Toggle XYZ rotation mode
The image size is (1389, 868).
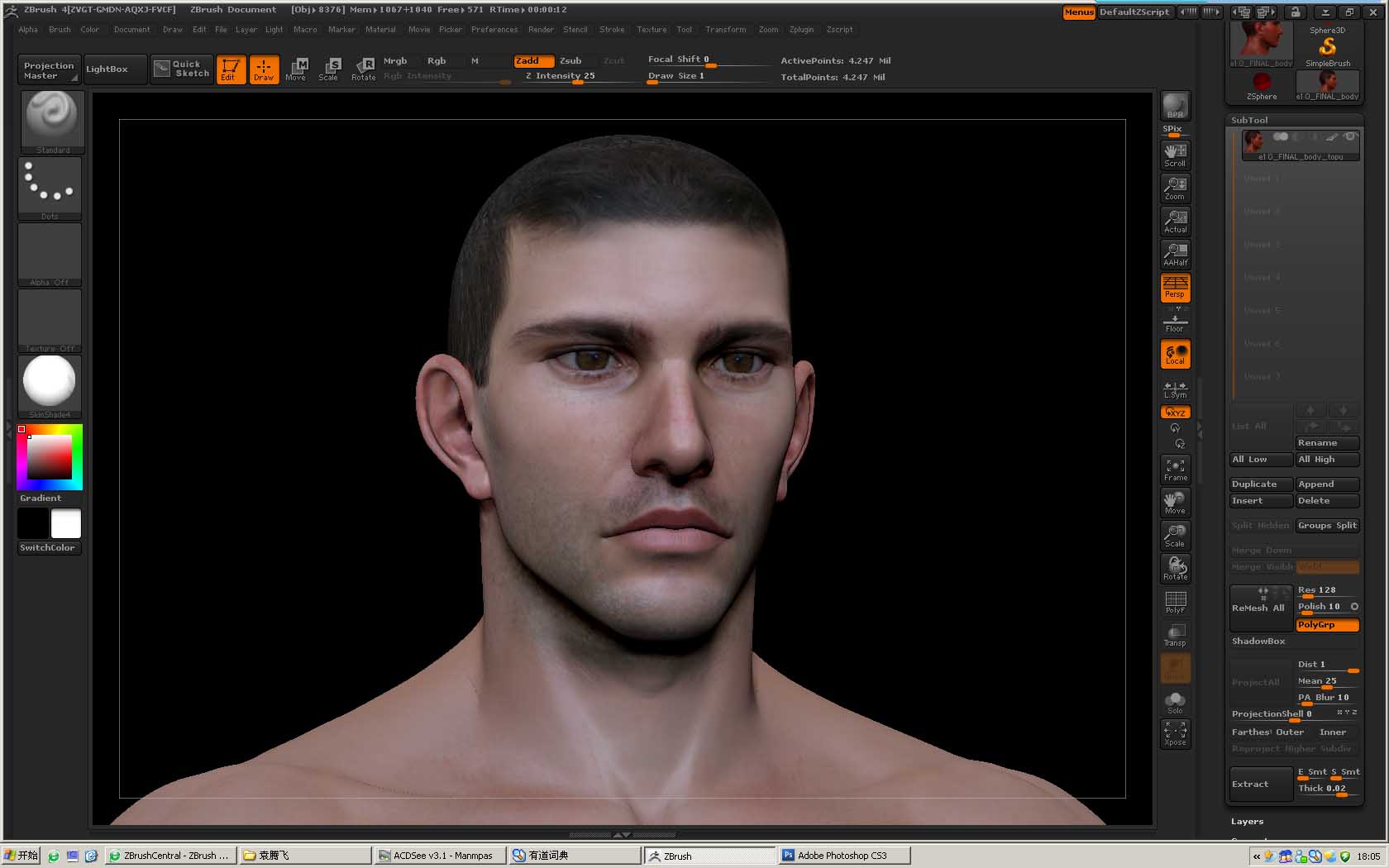click(x=1175, y=413)
